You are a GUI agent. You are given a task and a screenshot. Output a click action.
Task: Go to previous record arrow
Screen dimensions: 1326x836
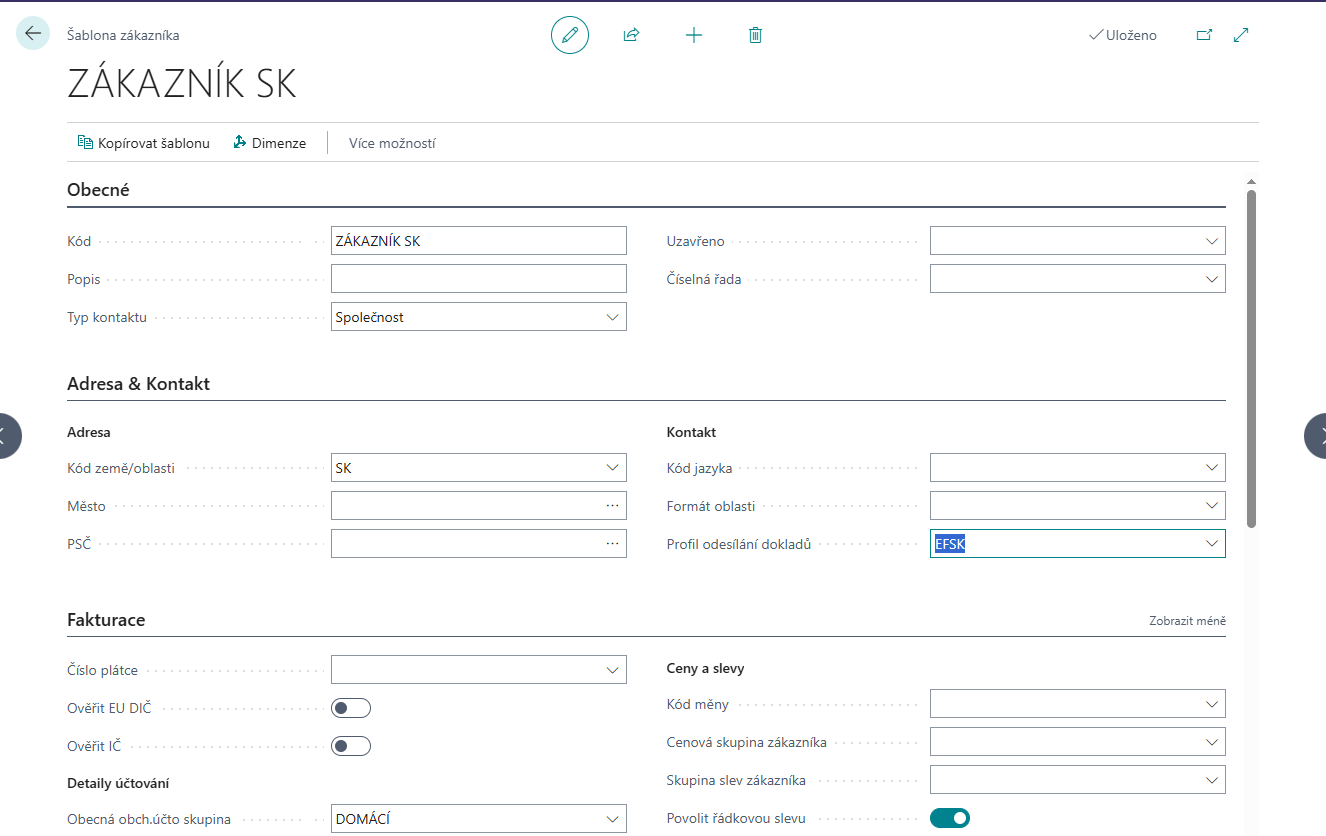[x=4, y=436]
